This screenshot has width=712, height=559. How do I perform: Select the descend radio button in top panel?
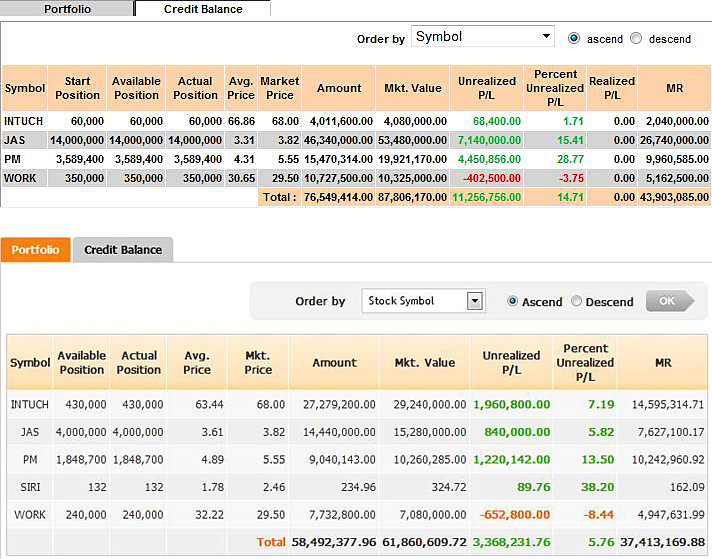point(636,38)
